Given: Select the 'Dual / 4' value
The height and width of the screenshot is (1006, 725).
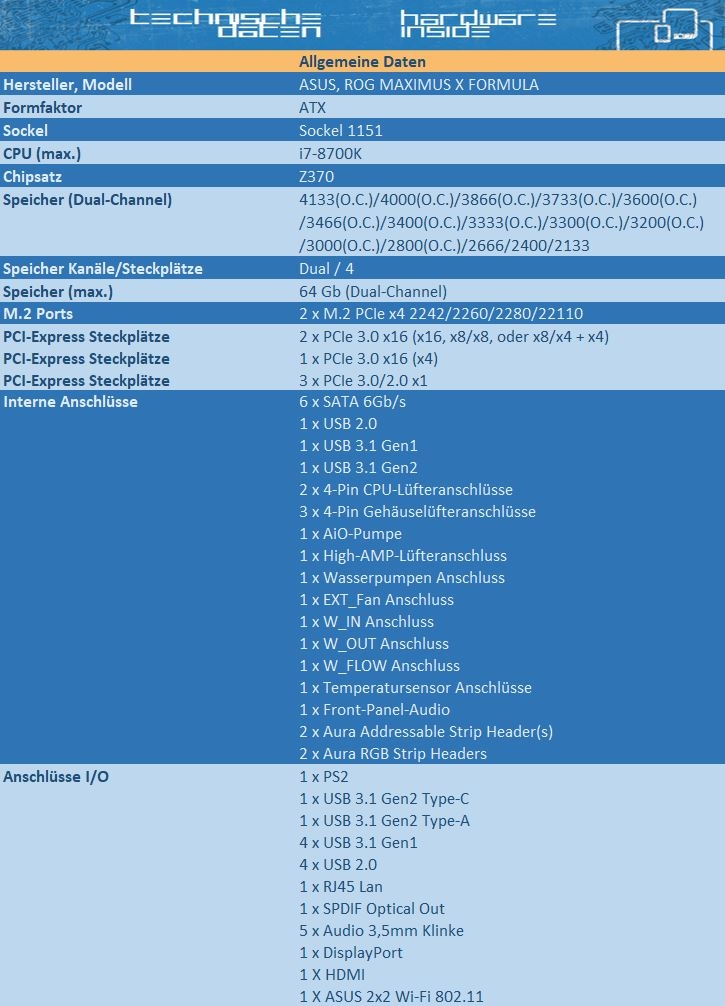Looking at the screenshot, I should [x=327, y=268].
